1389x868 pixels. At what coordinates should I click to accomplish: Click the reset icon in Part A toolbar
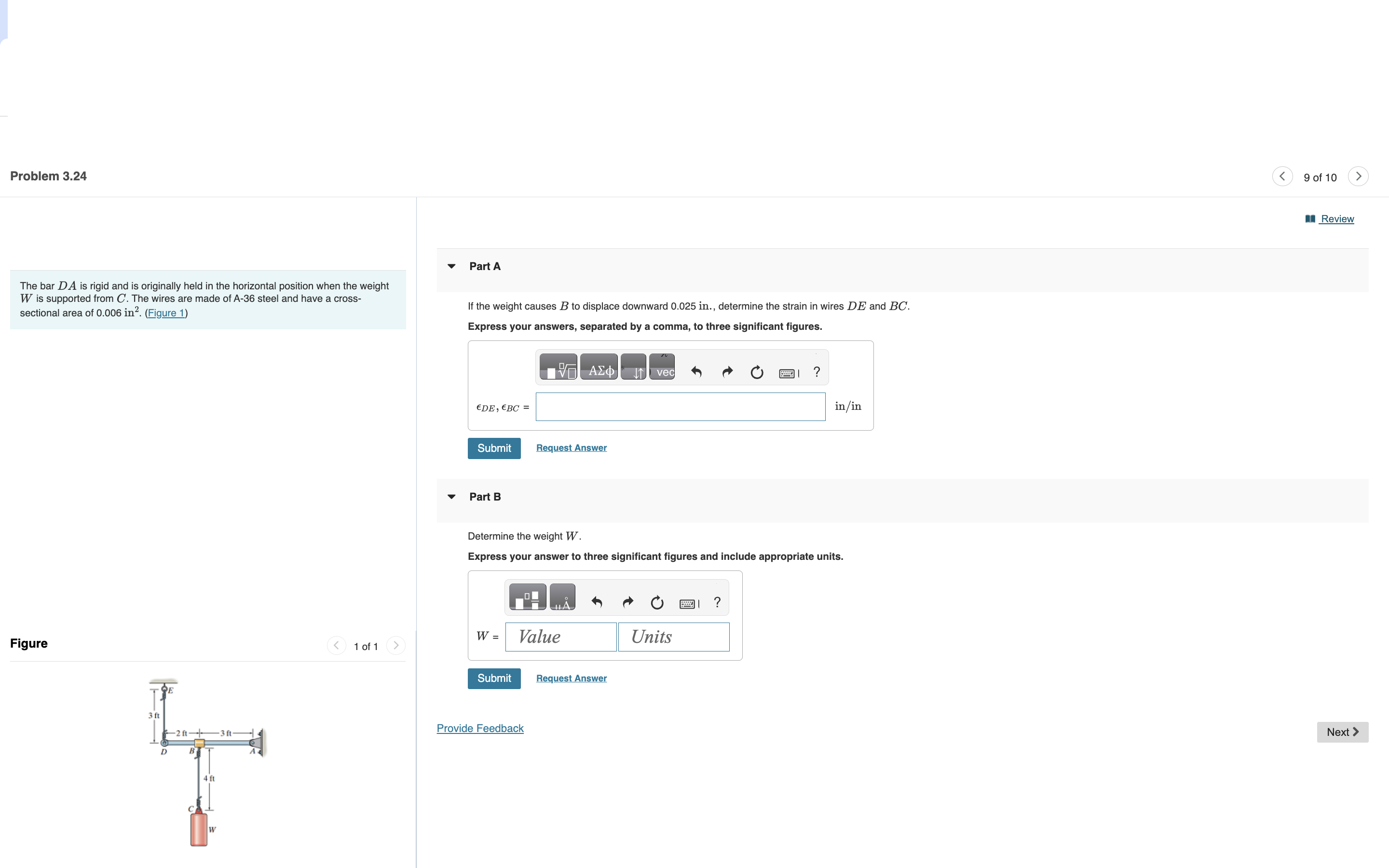coord(757,373)
